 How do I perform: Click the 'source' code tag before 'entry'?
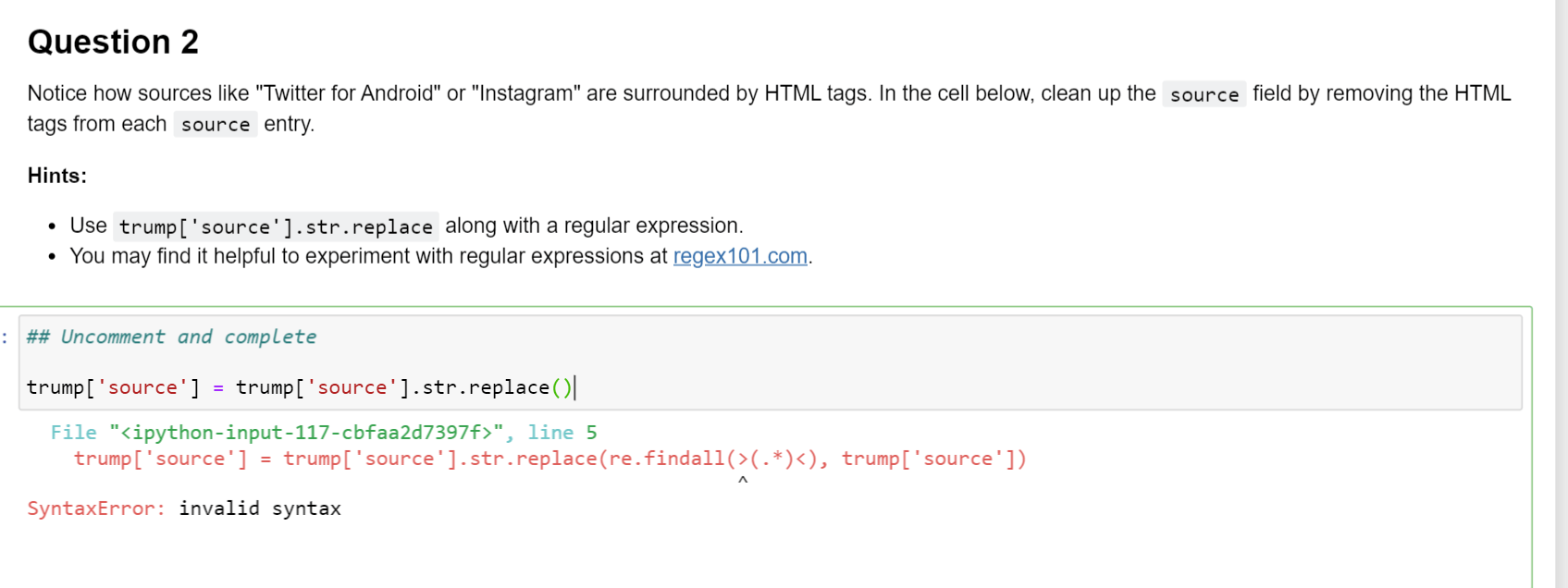coord(215,125)
